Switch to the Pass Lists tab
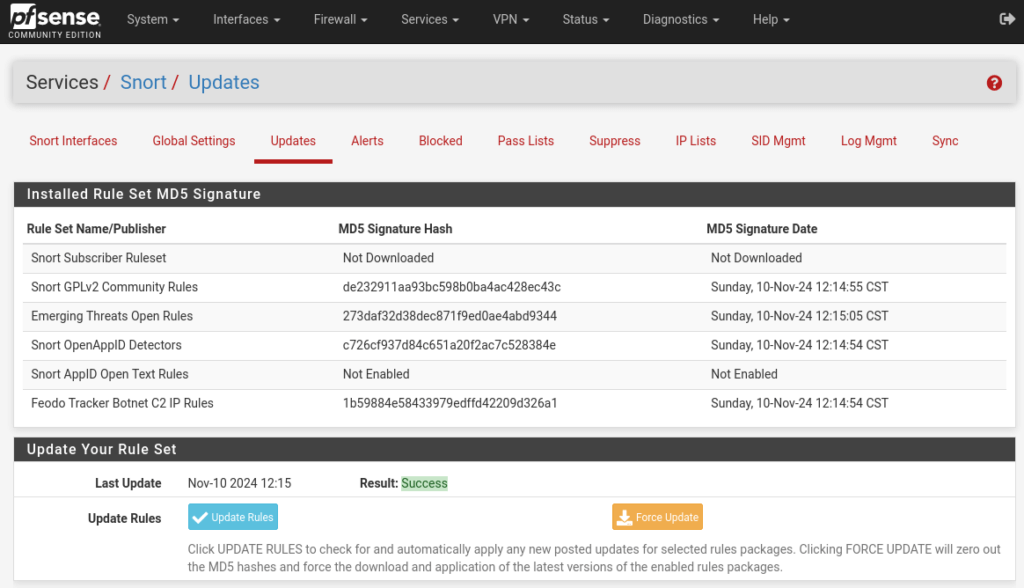The image size is (1024, 588). (x=526, y=141)
